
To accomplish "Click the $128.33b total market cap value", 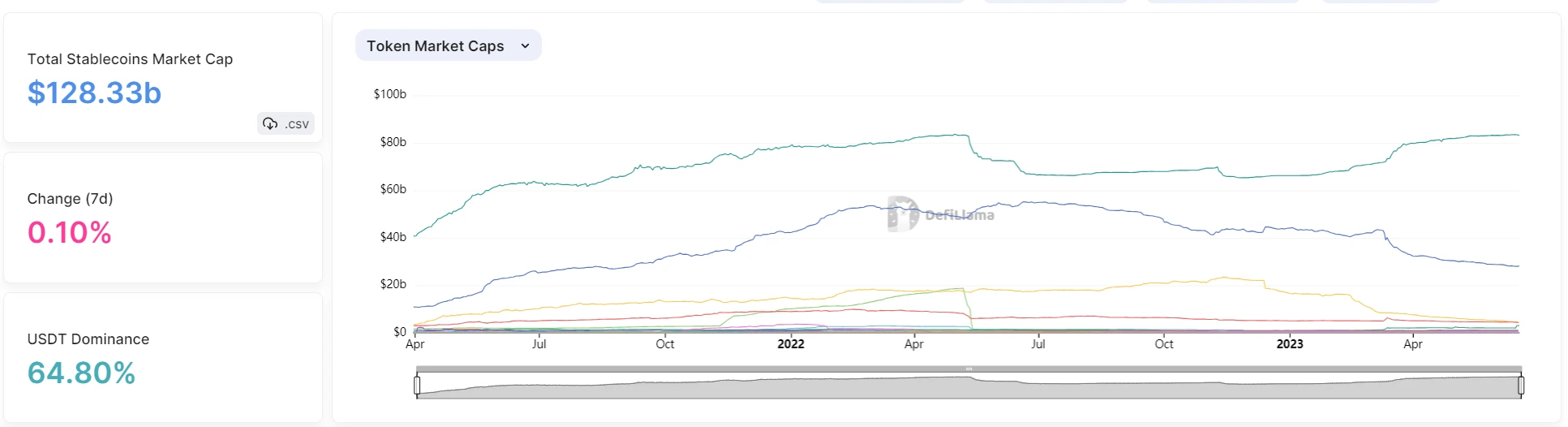I will (94, 93).
